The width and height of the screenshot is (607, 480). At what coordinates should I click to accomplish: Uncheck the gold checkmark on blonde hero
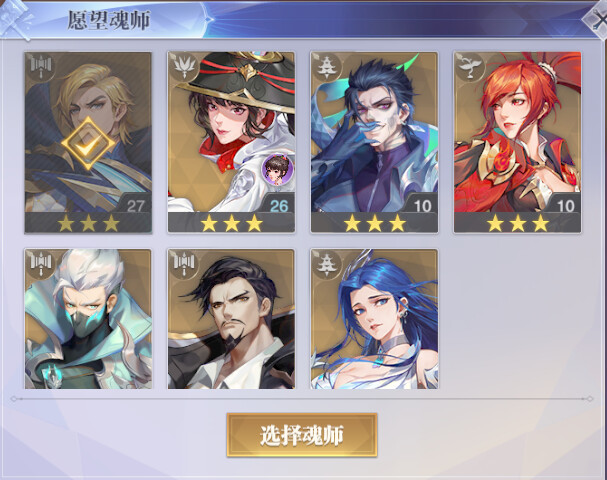click(88, 144)
